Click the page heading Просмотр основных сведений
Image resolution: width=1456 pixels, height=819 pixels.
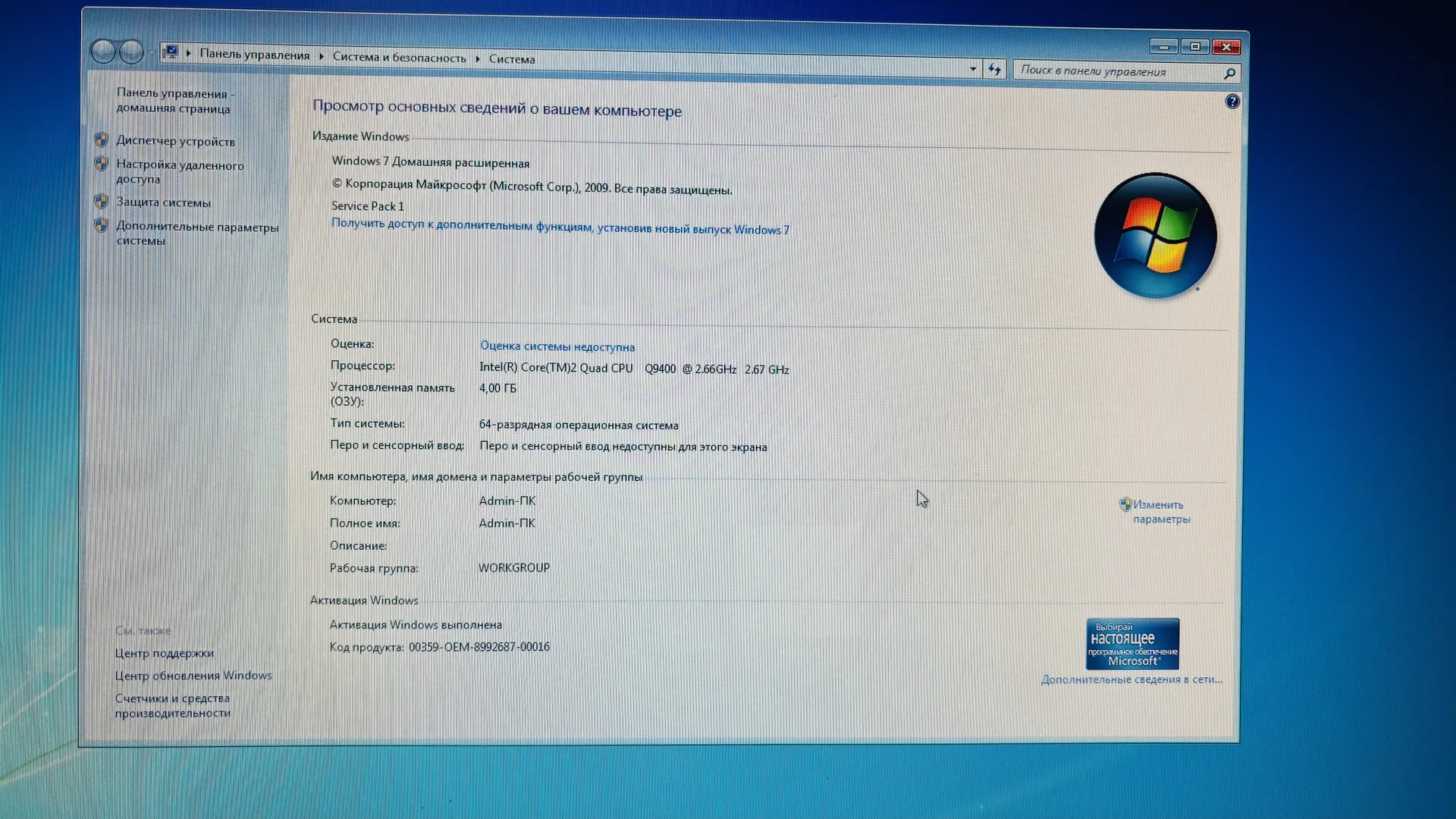tap(497, 108)
